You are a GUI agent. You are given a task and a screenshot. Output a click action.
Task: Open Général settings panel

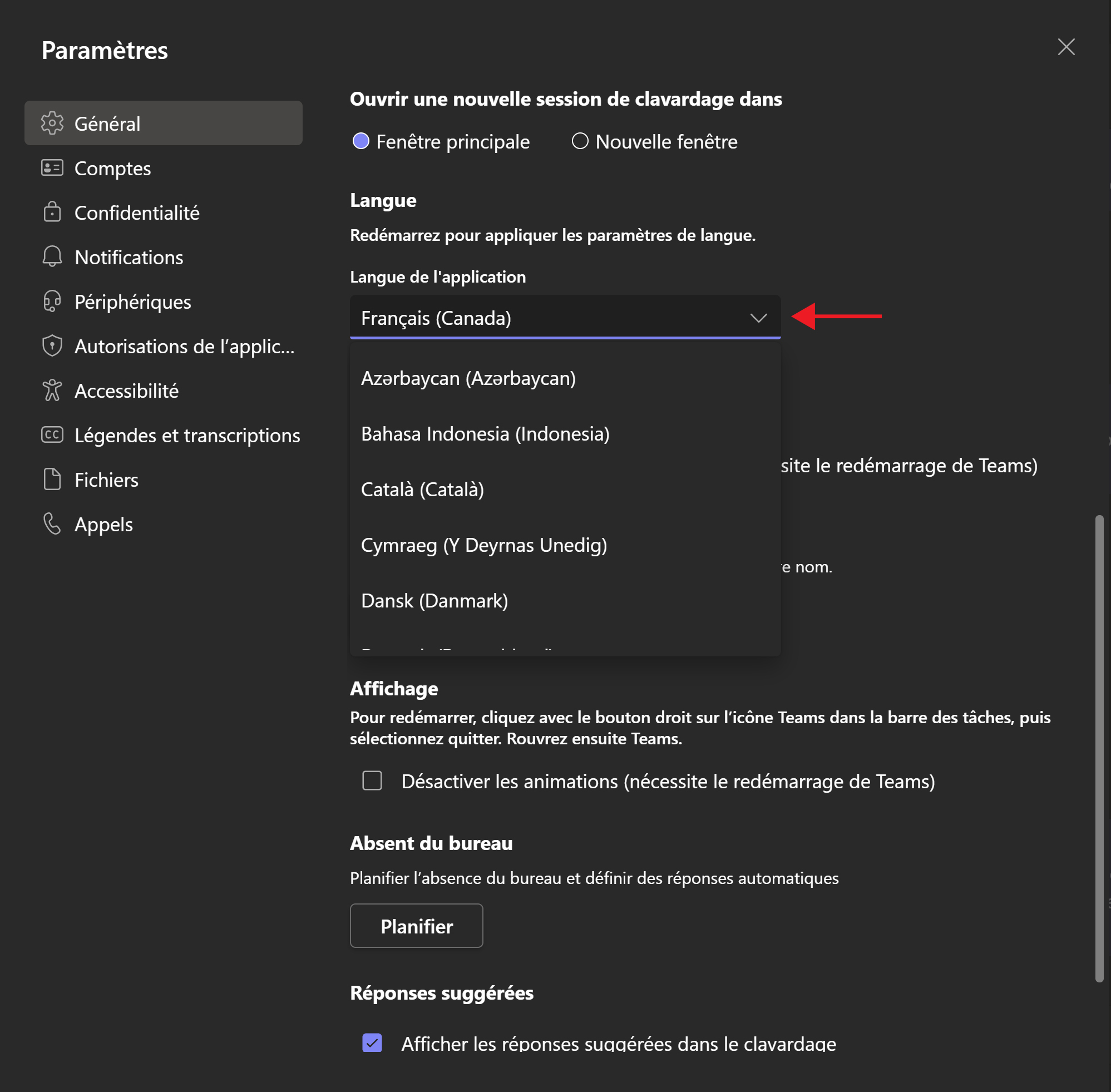click(x=163, y=123)
